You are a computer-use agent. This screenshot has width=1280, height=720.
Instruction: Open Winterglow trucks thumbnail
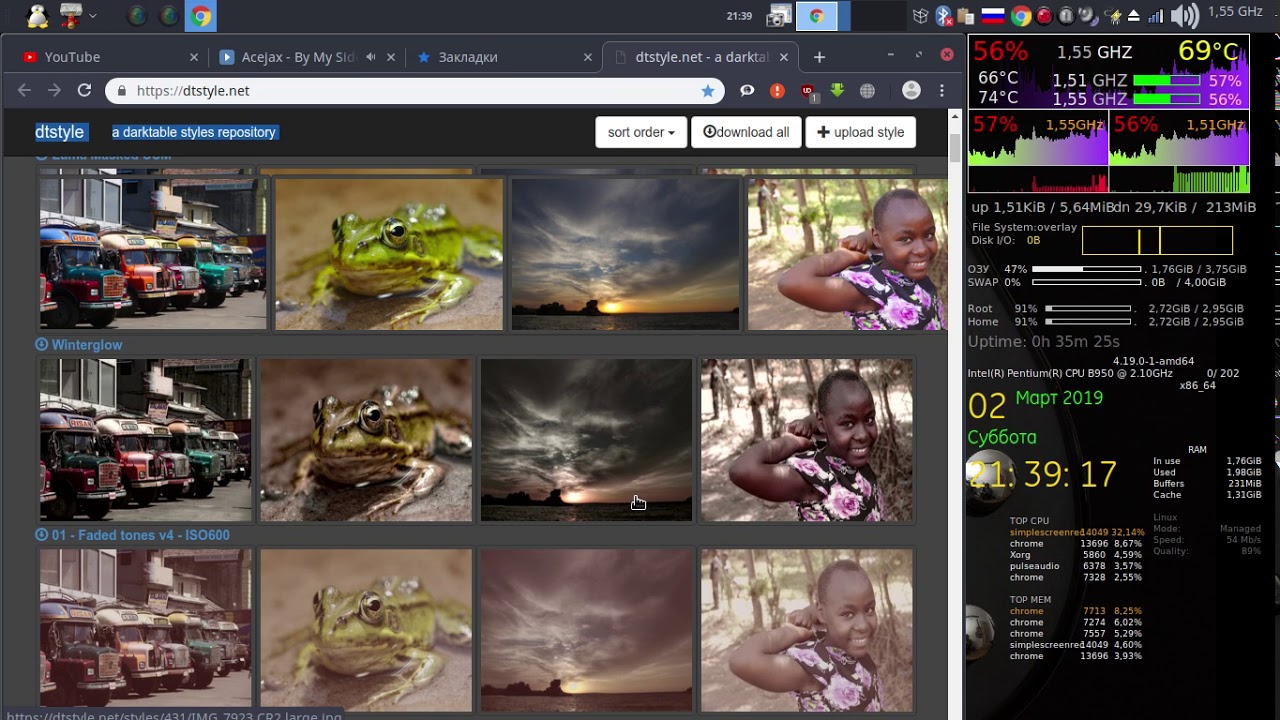[x=146, y=440]
